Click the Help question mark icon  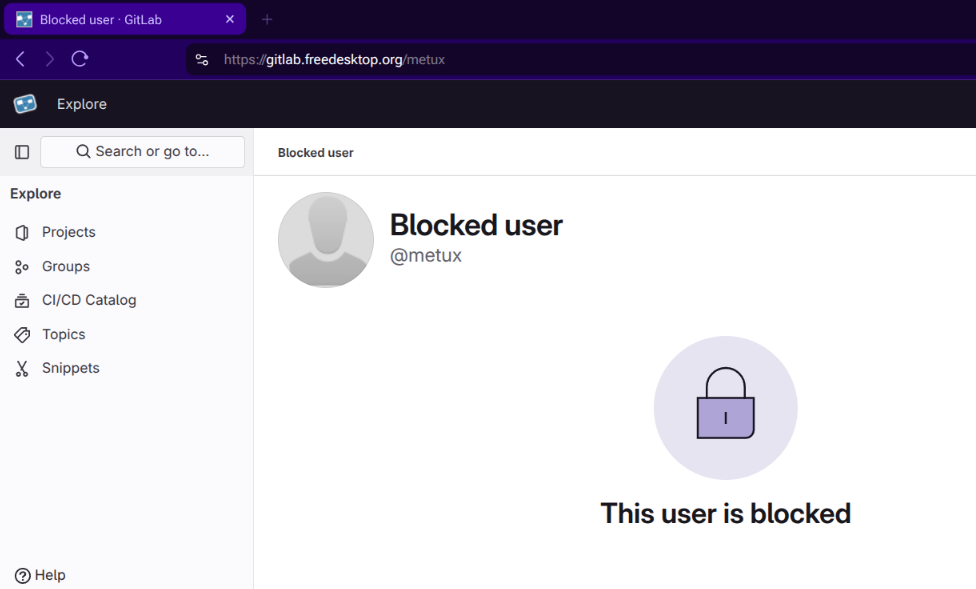(x=22, y=575)
